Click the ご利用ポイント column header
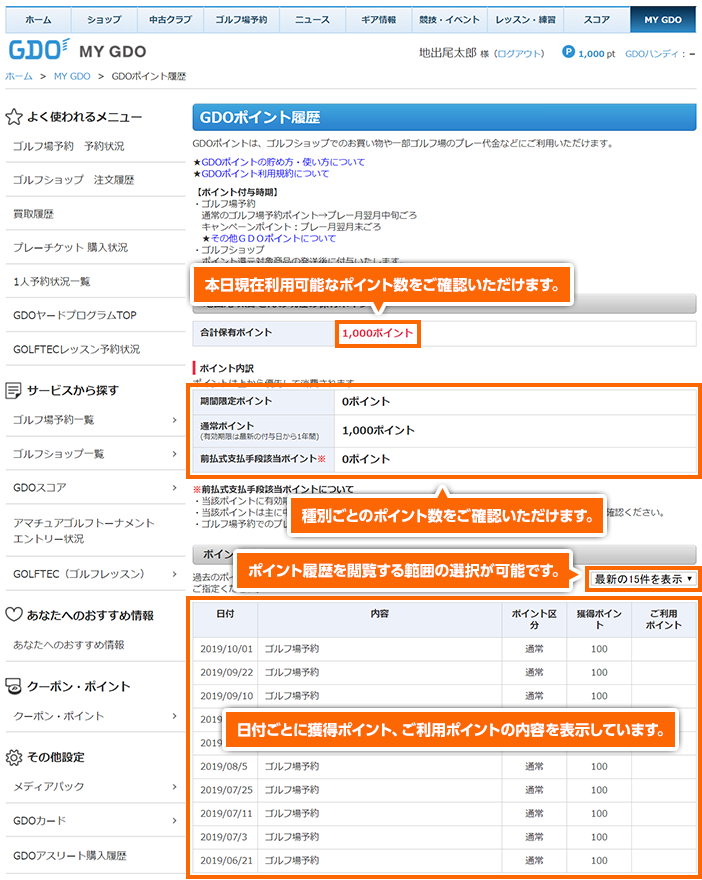 point(663,619)
